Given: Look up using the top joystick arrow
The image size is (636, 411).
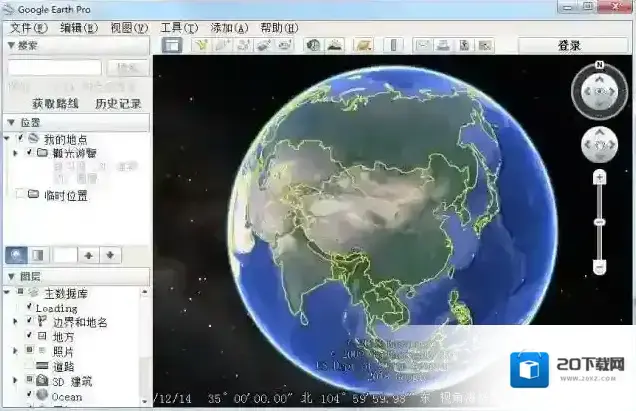Looking at the screenshot, I should tap(599, 80).
